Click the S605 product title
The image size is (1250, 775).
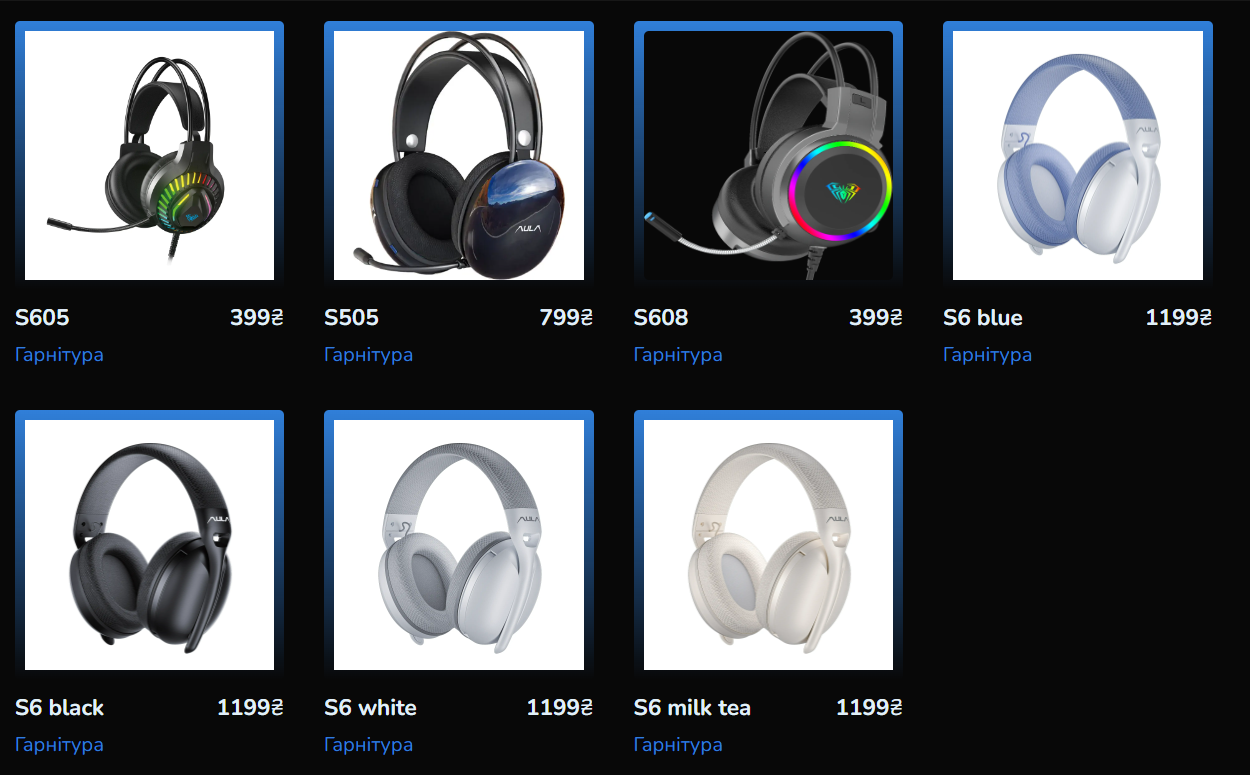[42, 318]
